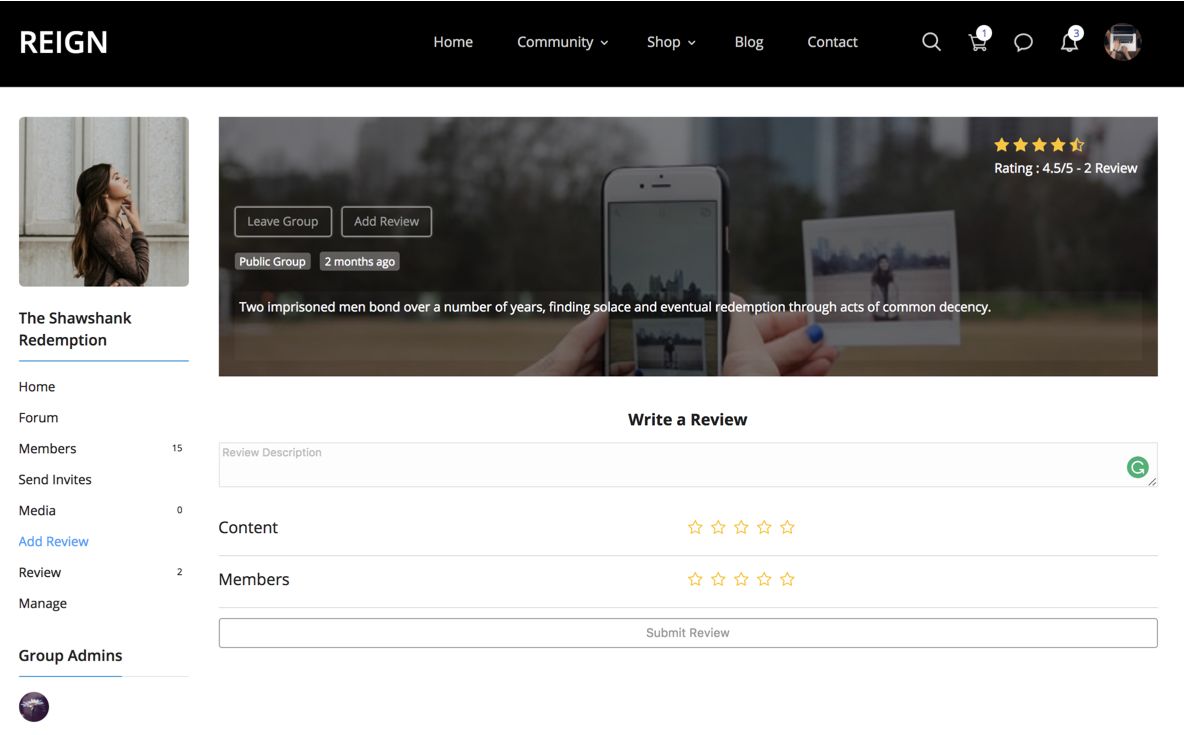
Task: Click the Review count 2
Action: [179, 572]
